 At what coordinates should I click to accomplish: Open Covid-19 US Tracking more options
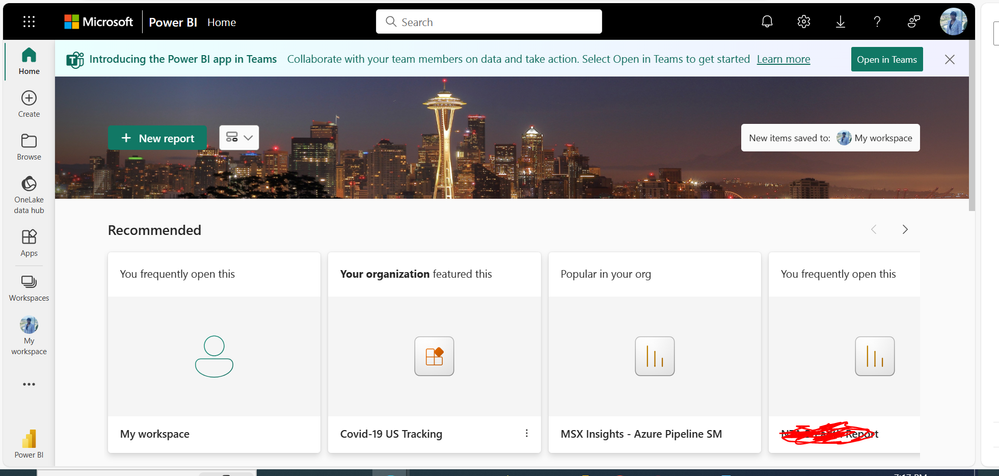[x=526, y=433]
